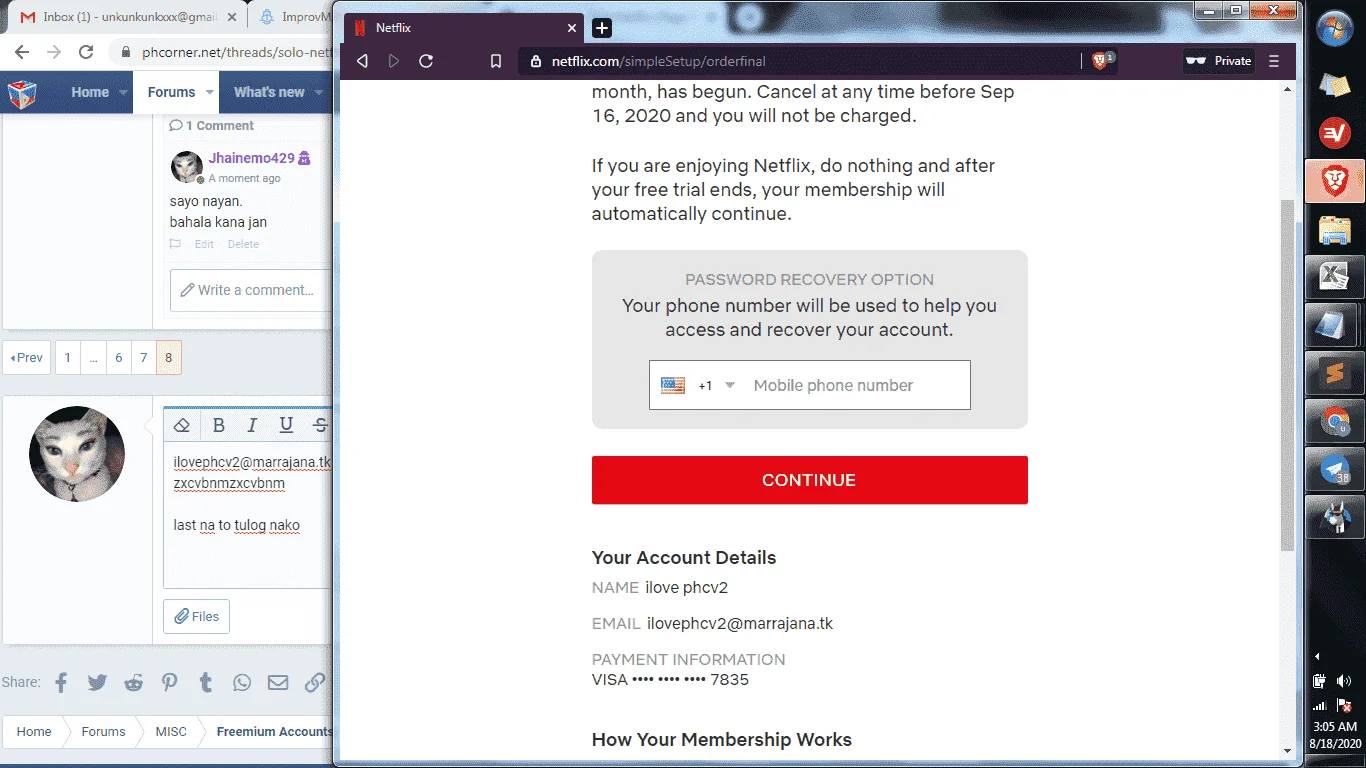
Task: Show hidden system tray icons
Action: 1317,657
